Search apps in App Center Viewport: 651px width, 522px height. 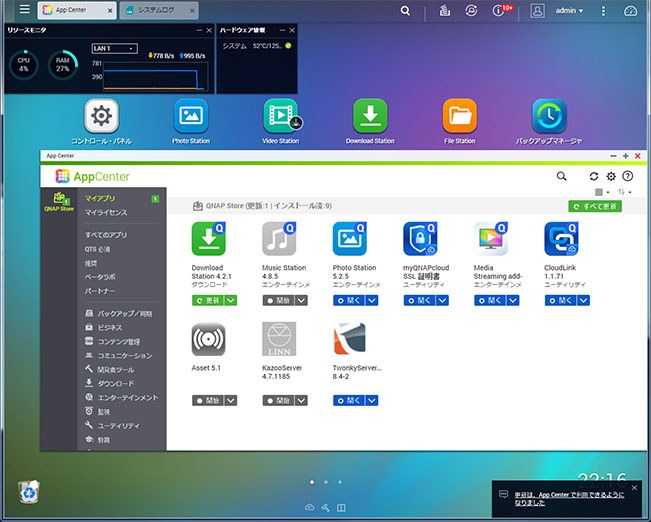coord(561,176)
